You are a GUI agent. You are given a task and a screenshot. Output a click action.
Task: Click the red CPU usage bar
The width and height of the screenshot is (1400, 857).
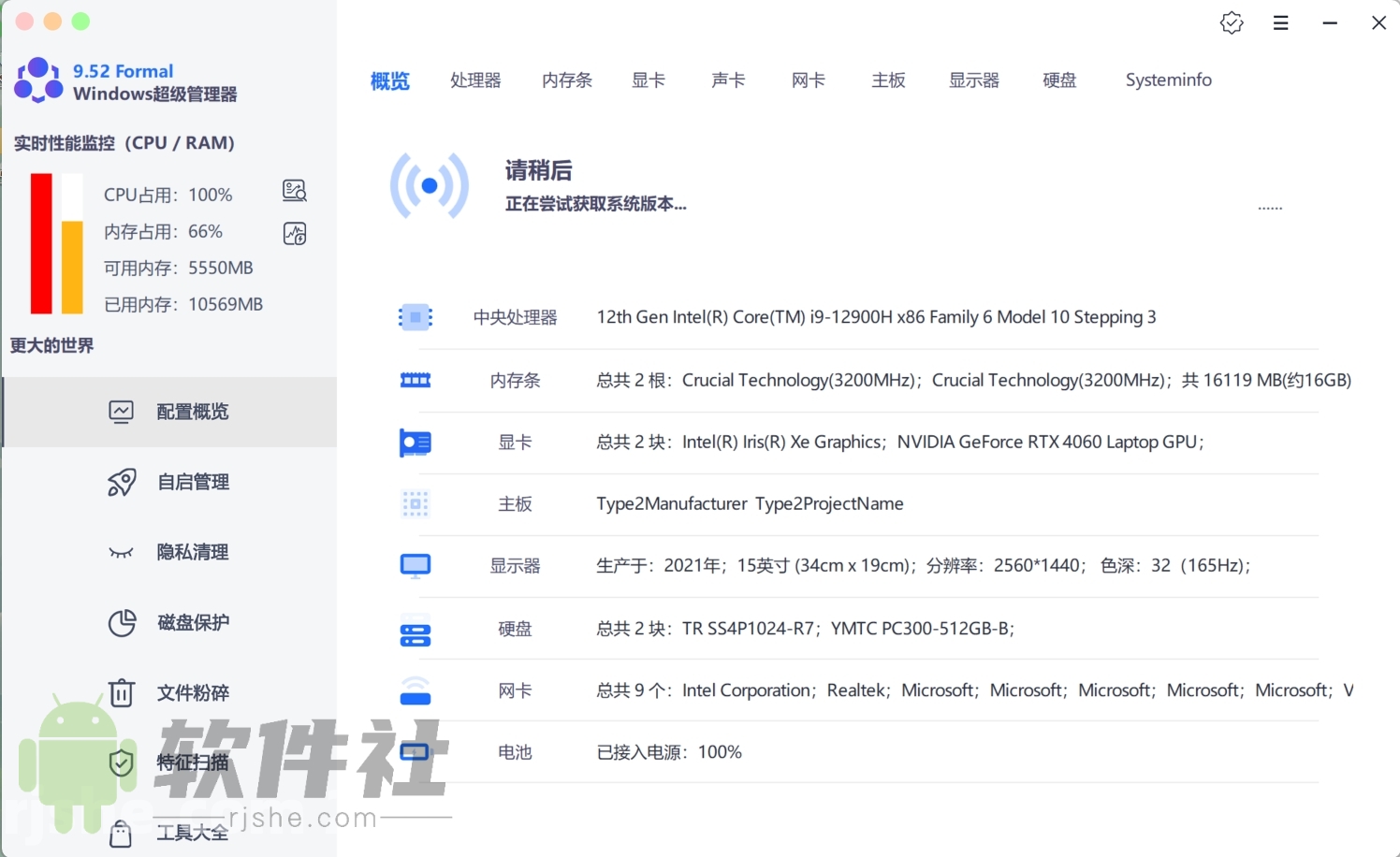click(x=39, y=243)
